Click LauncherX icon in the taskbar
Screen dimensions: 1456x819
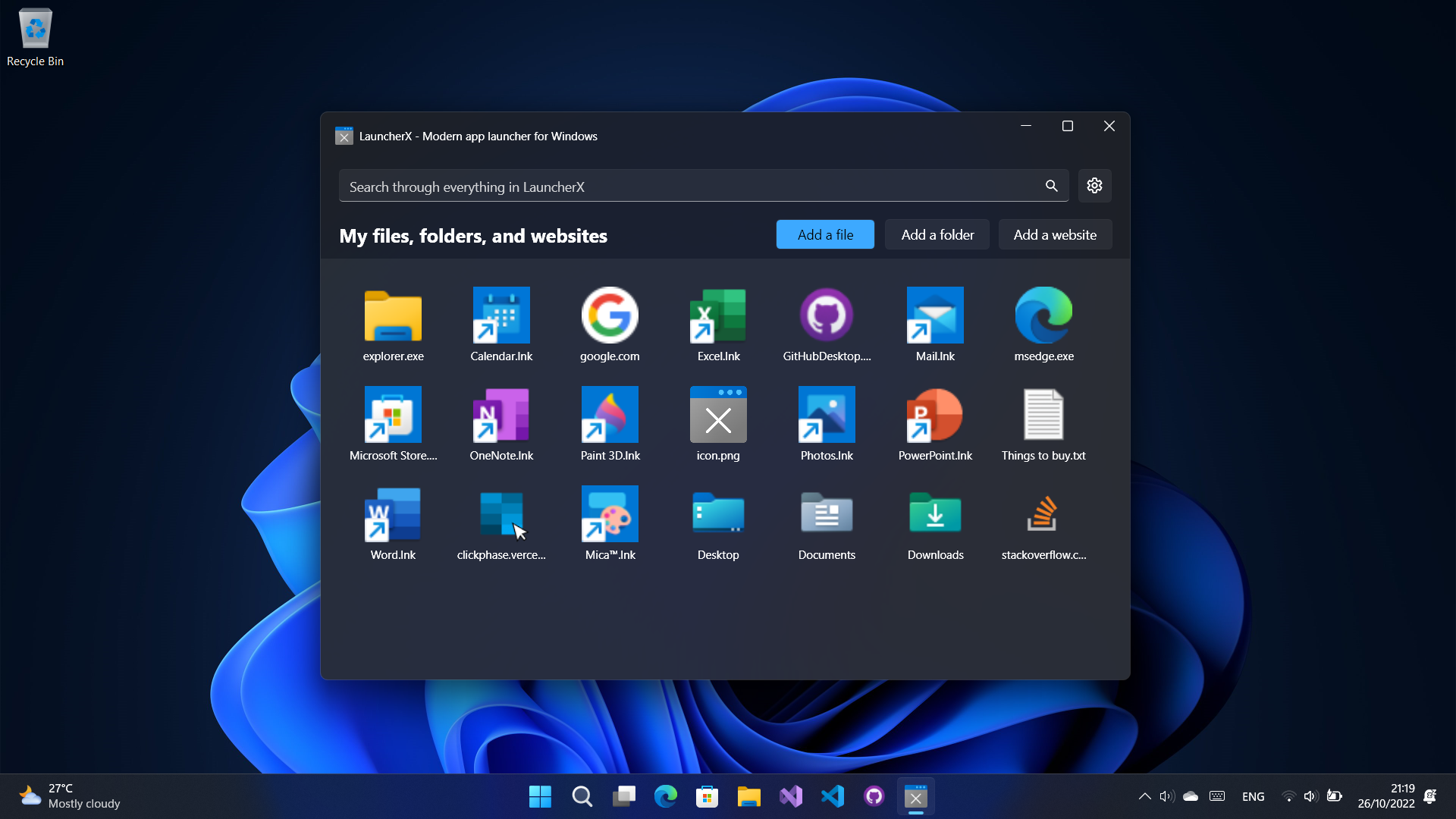[x=916, y=796]
